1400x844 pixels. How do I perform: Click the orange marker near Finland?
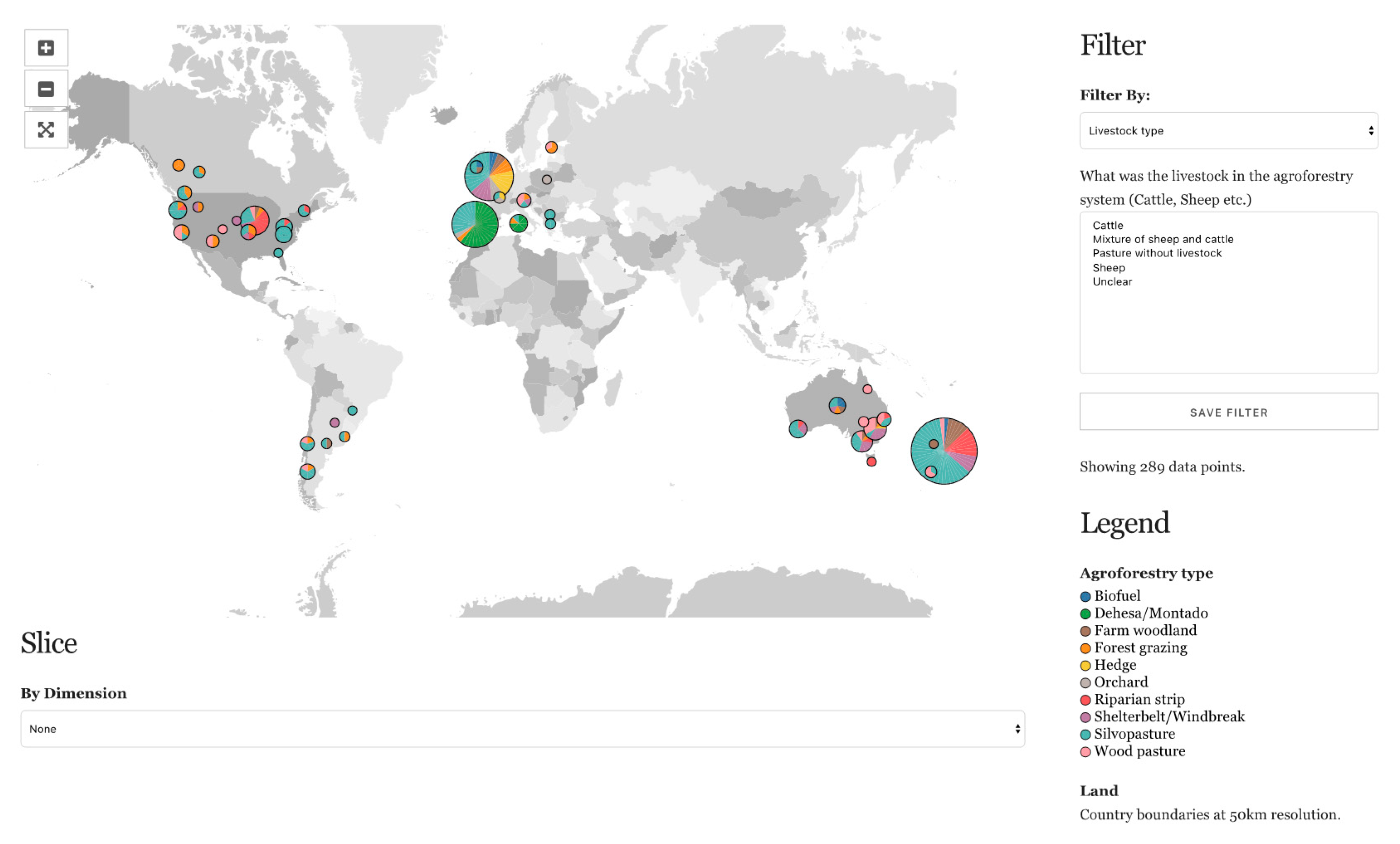[x=551, y=147]
